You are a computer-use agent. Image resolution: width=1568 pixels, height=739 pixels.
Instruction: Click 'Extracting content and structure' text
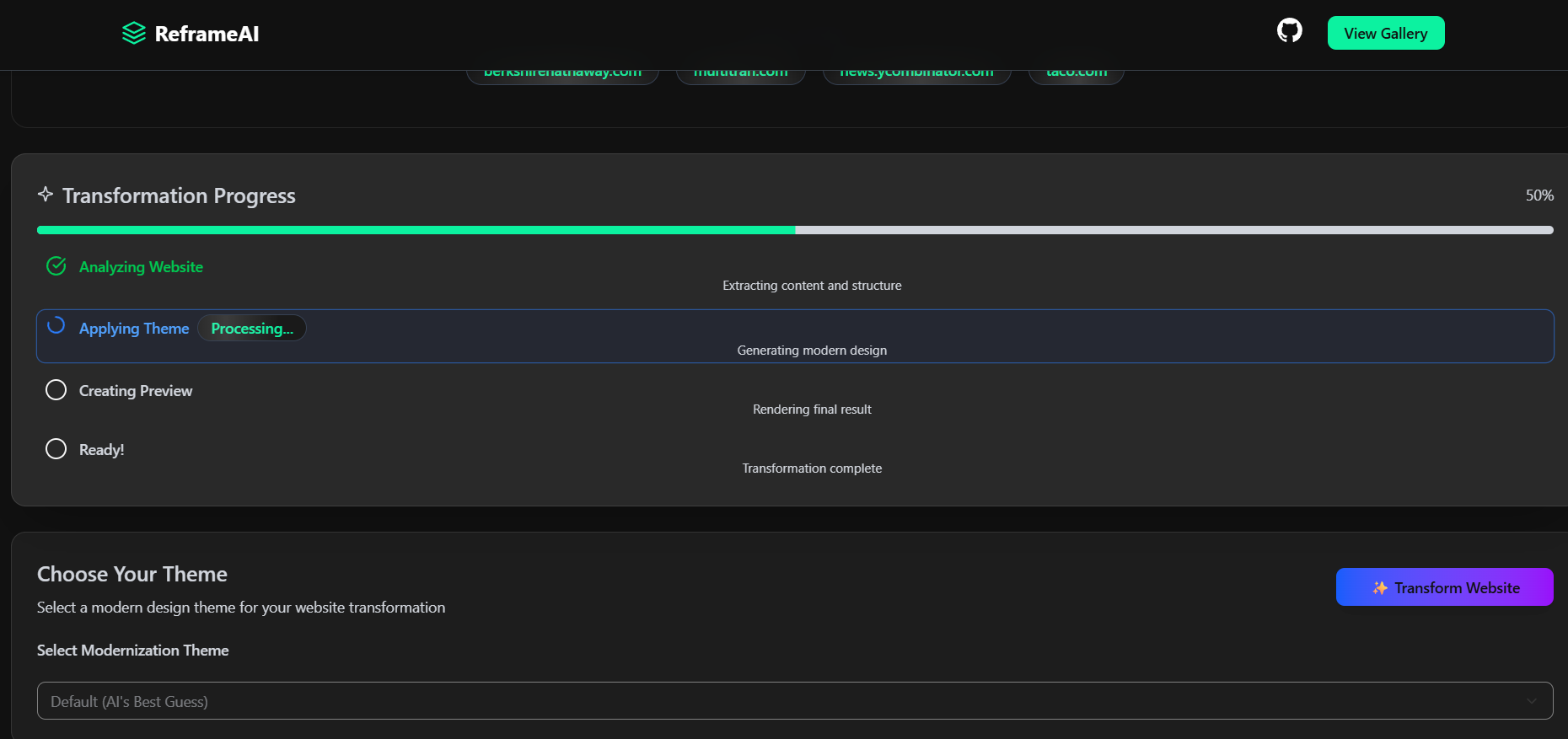812,286
